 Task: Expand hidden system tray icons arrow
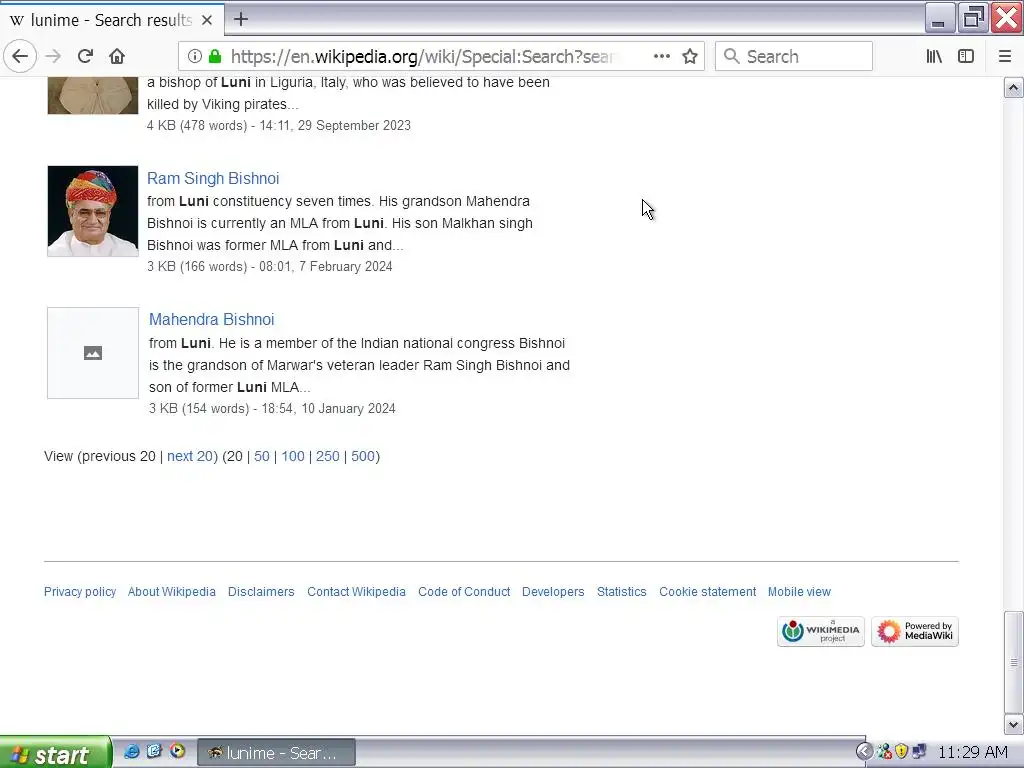[x=864, y=752]
